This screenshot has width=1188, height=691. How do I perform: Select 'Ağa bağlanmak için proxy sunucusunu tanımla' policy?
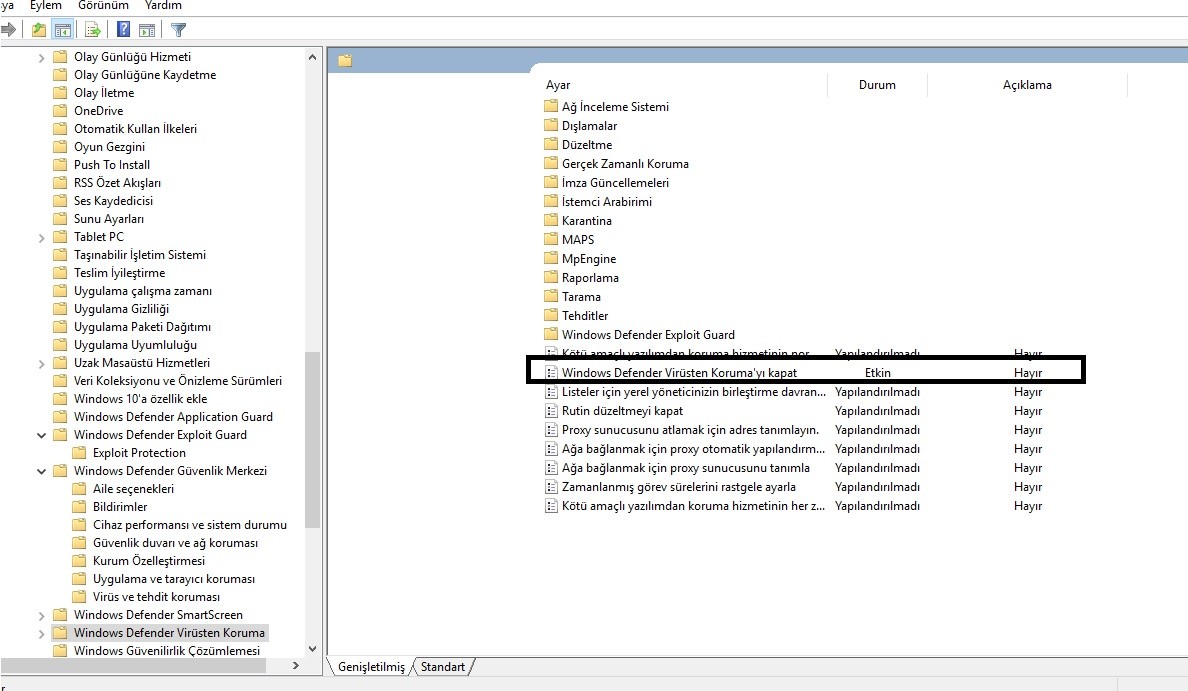686,467
